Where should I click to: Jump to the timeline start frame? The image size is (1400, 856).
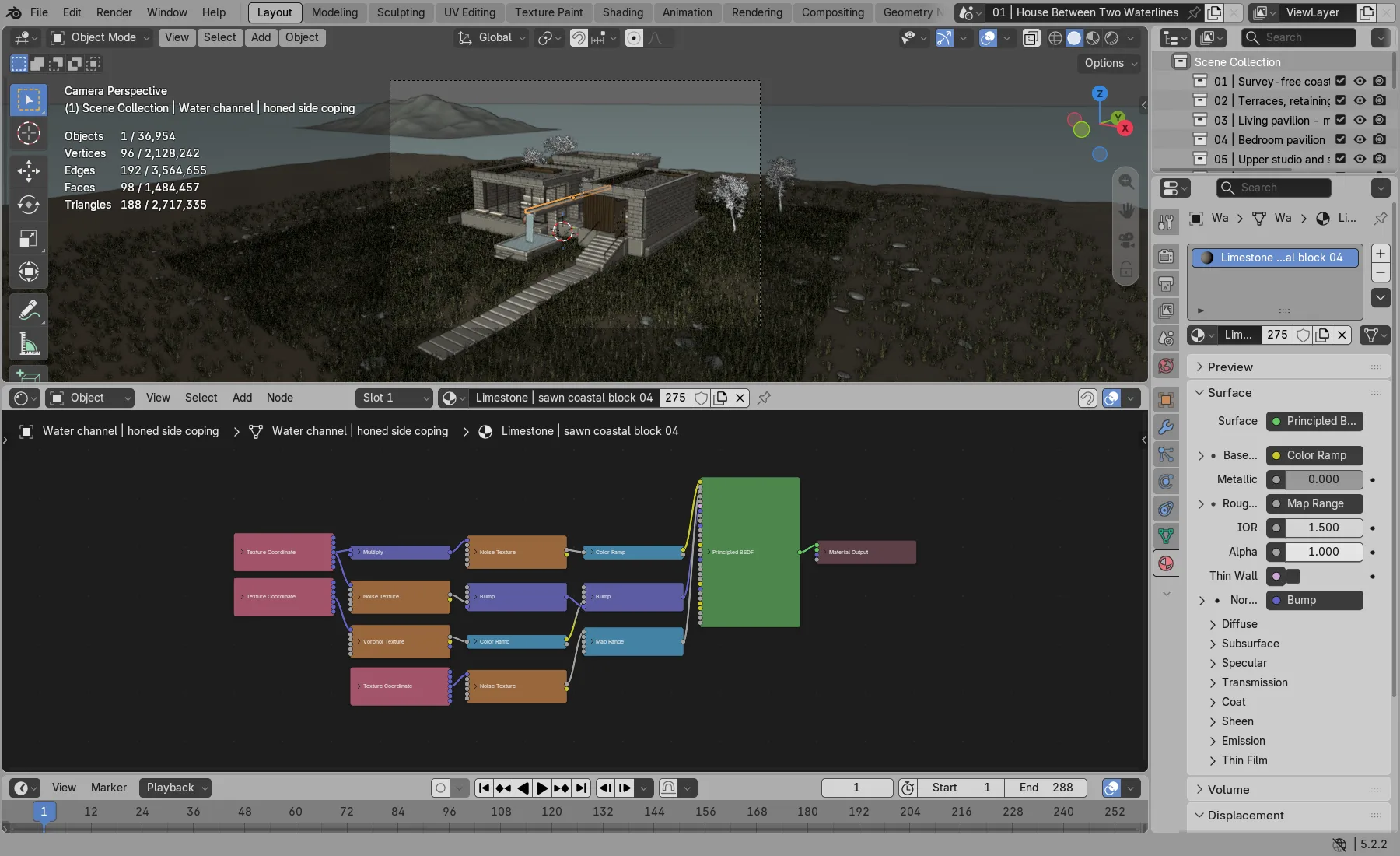click(484, 788)
